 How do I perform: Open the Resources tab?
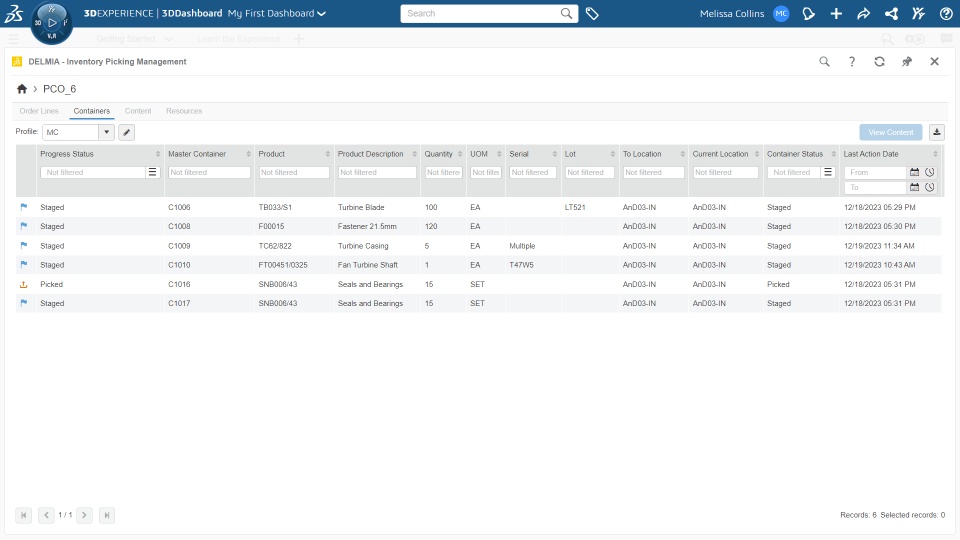pyautogui.click(x=184, y=111)
